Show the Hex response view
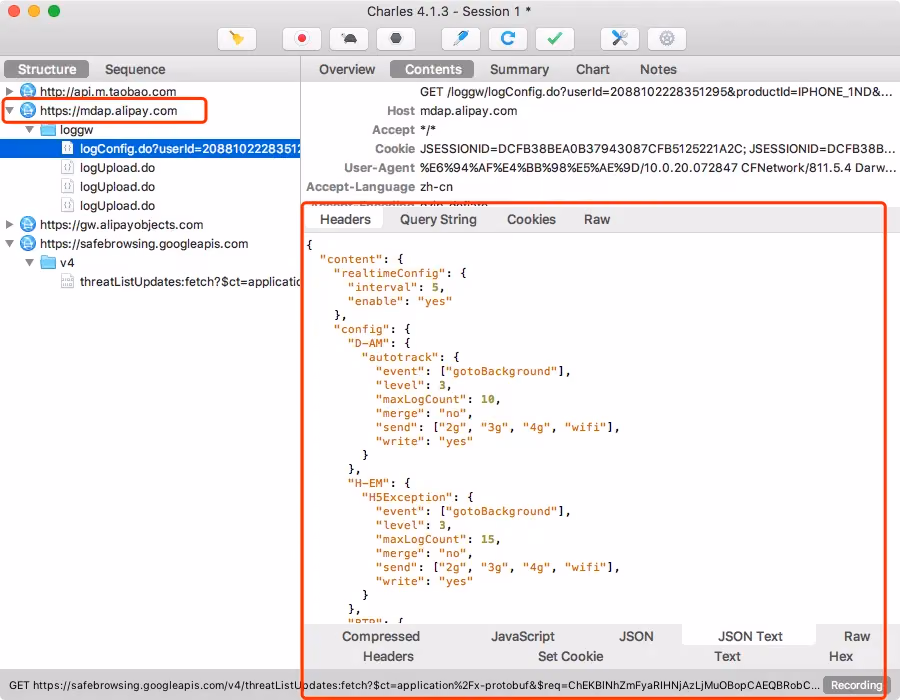 [x=841, y=656]
